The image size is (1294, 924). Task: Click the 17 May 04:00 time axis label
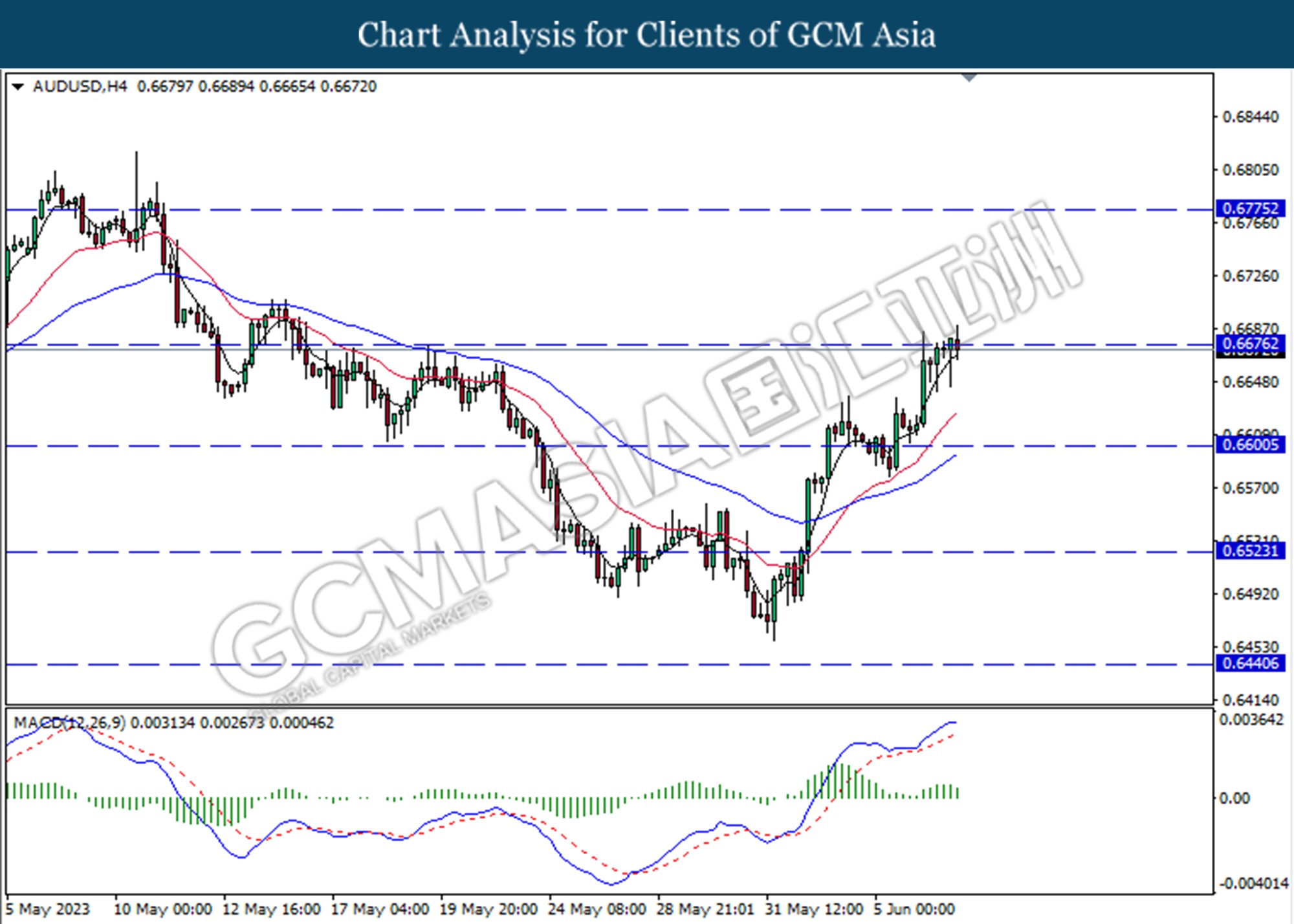[380, 910]
